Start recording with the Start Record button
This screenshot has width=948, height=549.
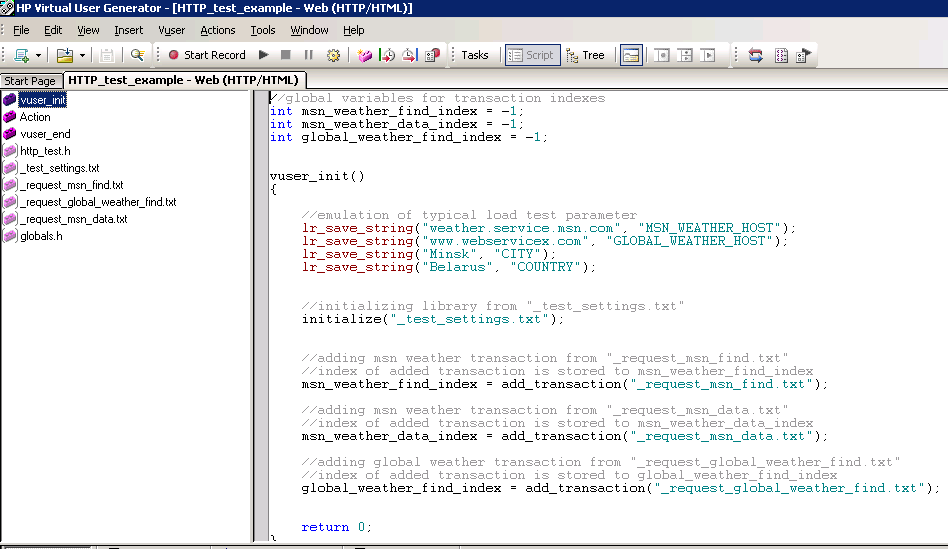point(207,55)
